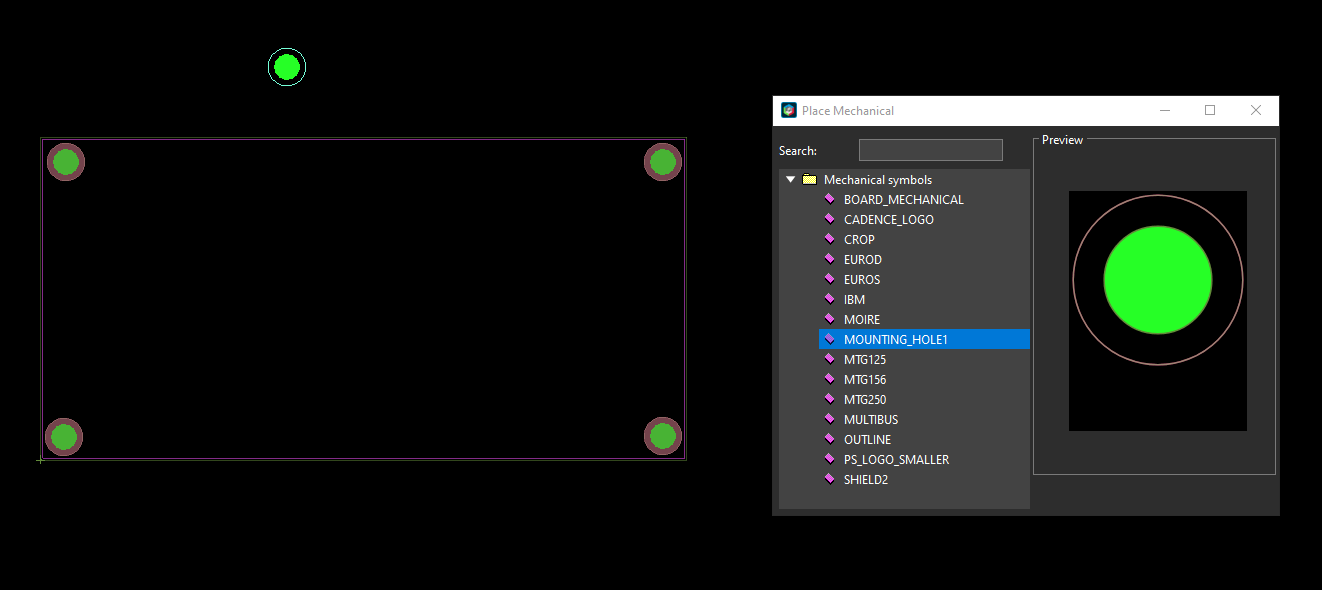Select the MULTIBUS symbol
This screenshot has height=590, width=1322.
click(x=871, y=419)
